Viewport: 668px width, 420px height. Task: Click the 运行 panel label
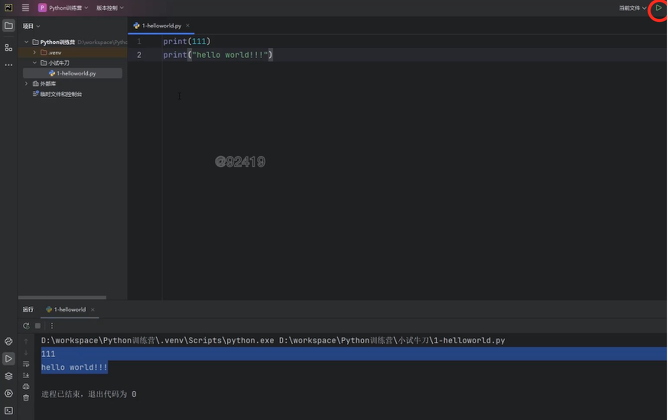click(28, 310)
